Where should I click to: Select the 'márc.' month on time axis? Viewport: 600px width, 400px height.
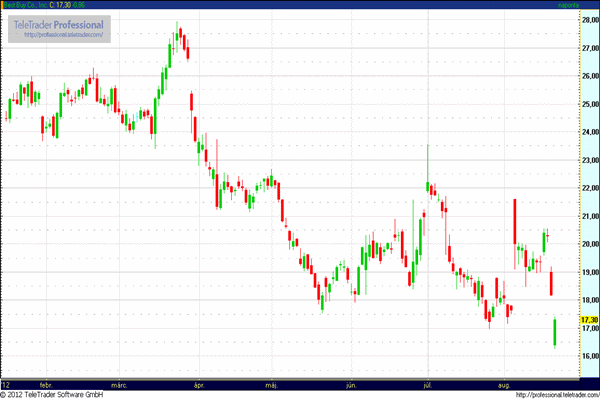pyautogui.click(x=120, y=383)
